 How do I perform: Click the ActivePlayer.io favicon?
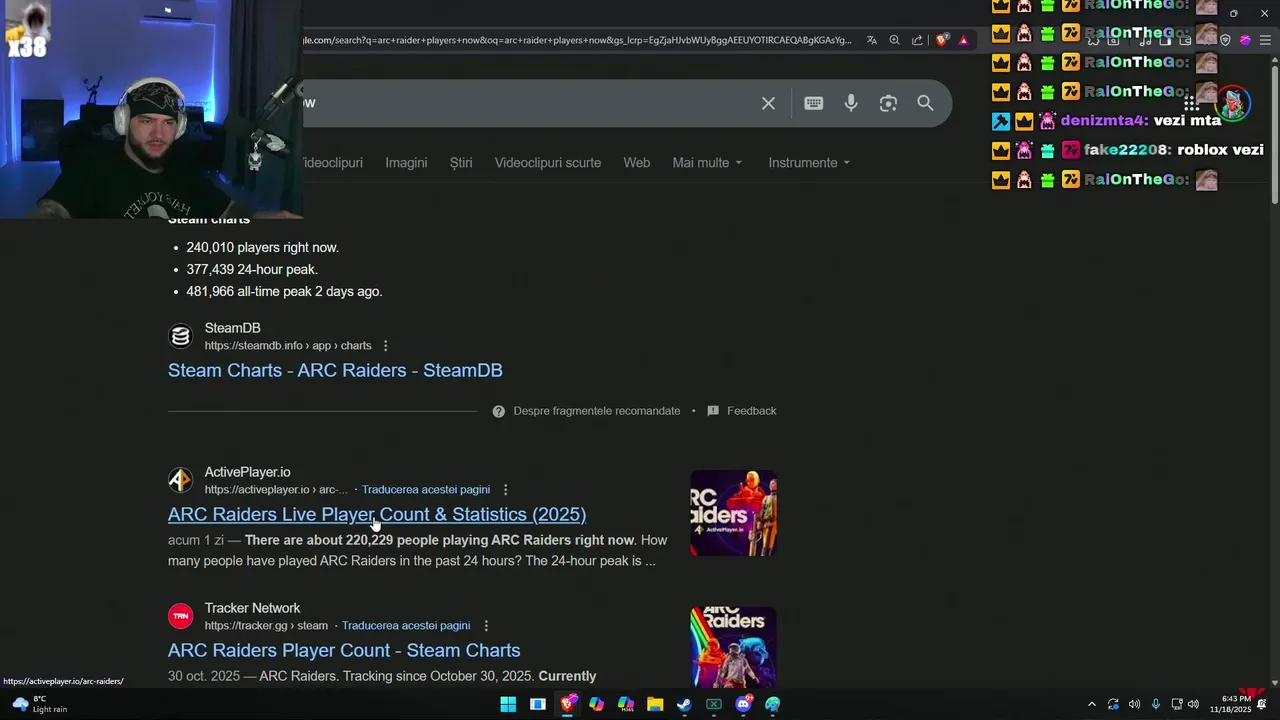pos(180,481)
